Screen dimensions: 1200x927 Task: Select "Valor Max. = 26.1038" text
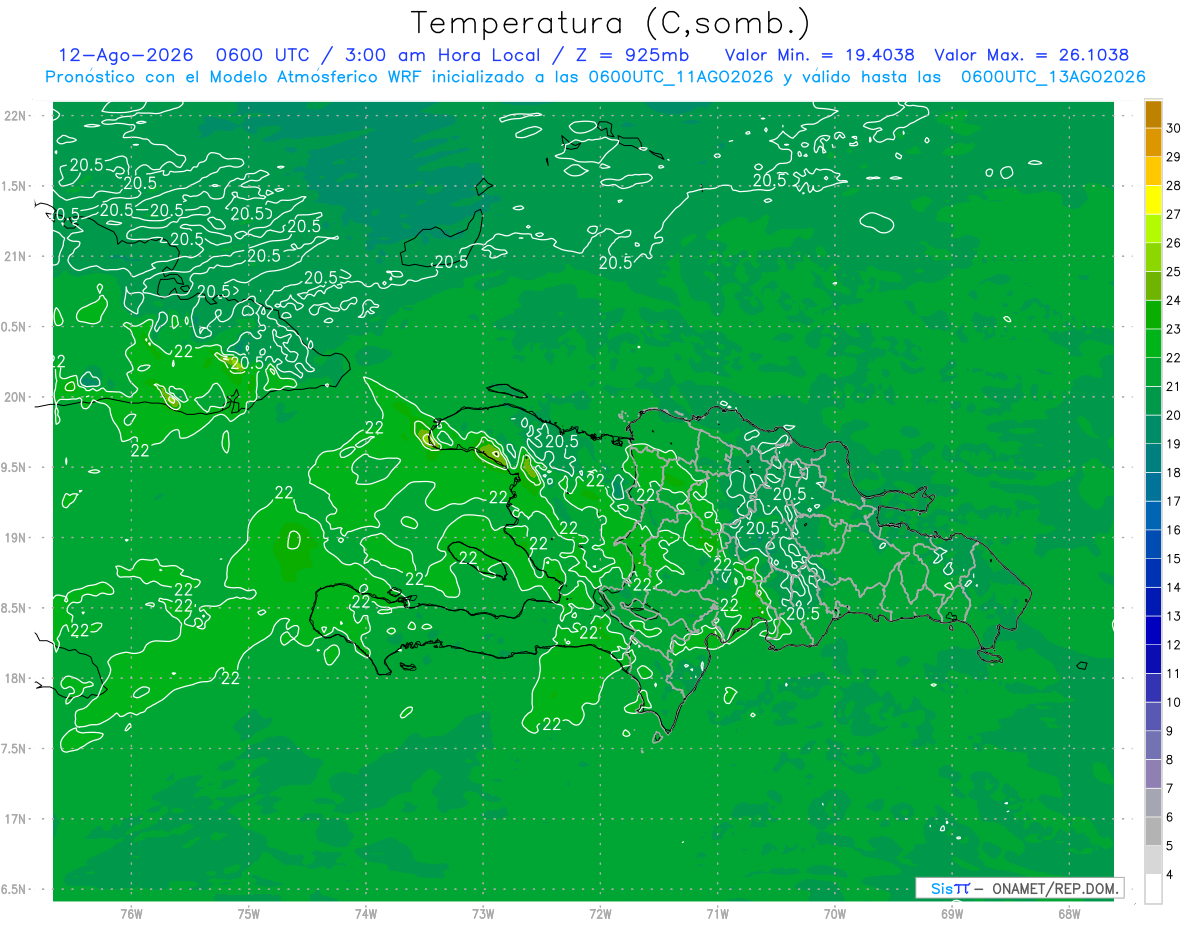point(1033,55)
